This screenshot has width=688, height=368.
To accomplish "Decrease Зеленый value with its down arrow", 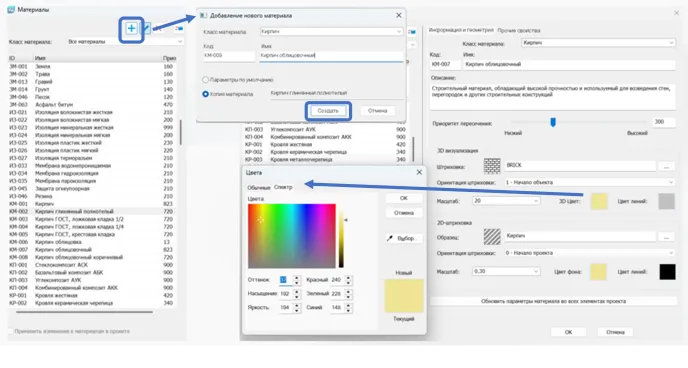I will pyautogui.click(x=348, y=296).
